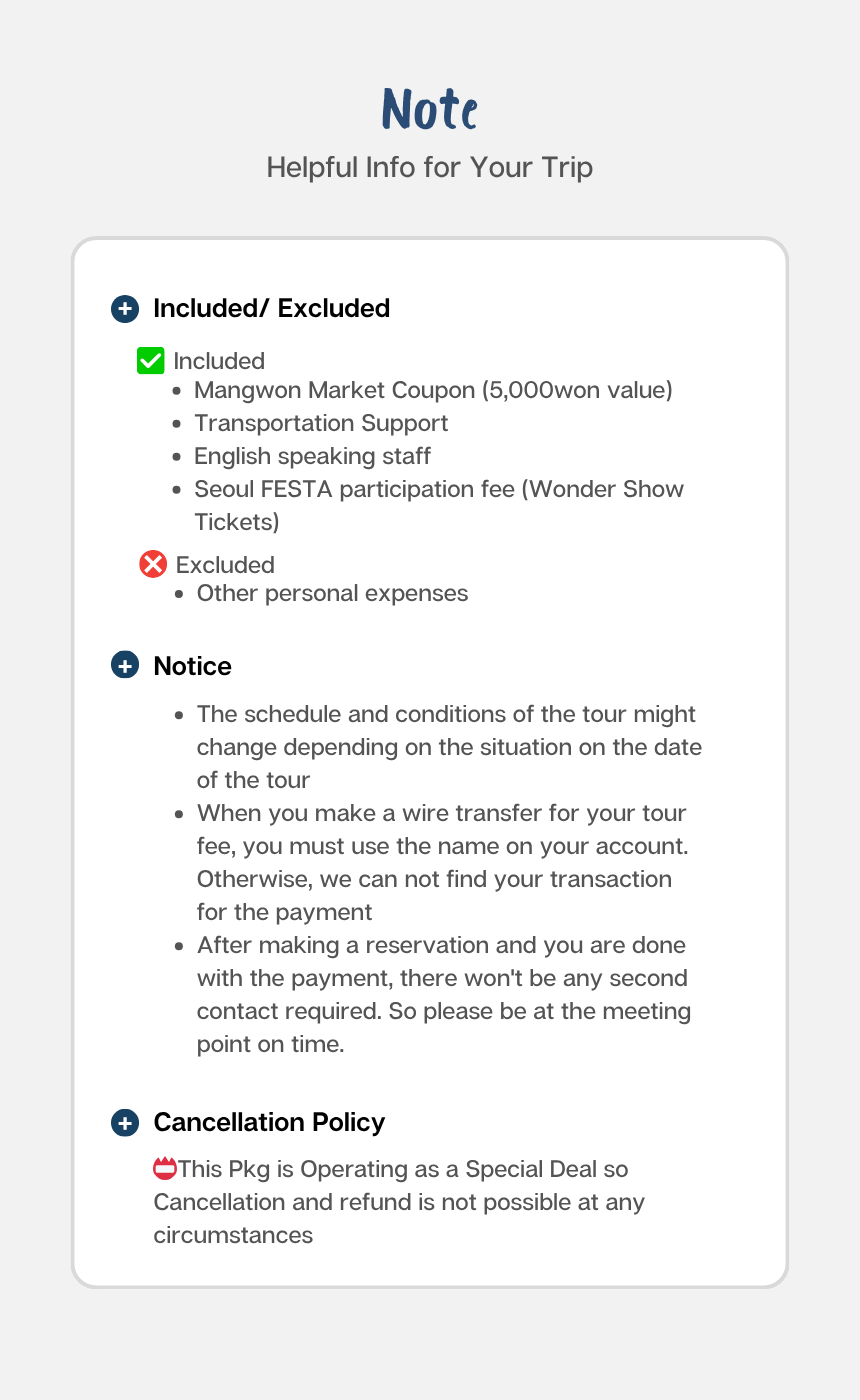
Task: Expand the Cancellation Policy heading
Action: [x=269, y=1123]
